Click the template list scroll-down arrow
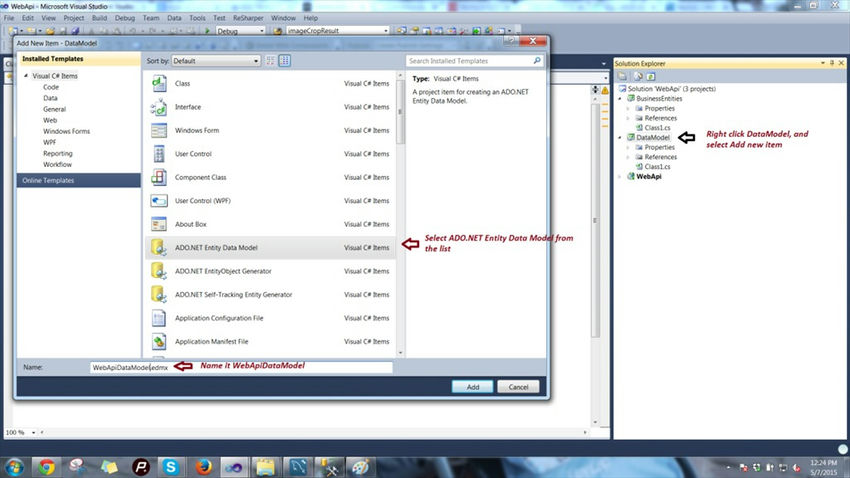The height and width of the screenshot is (478, 850). point(401,353)
